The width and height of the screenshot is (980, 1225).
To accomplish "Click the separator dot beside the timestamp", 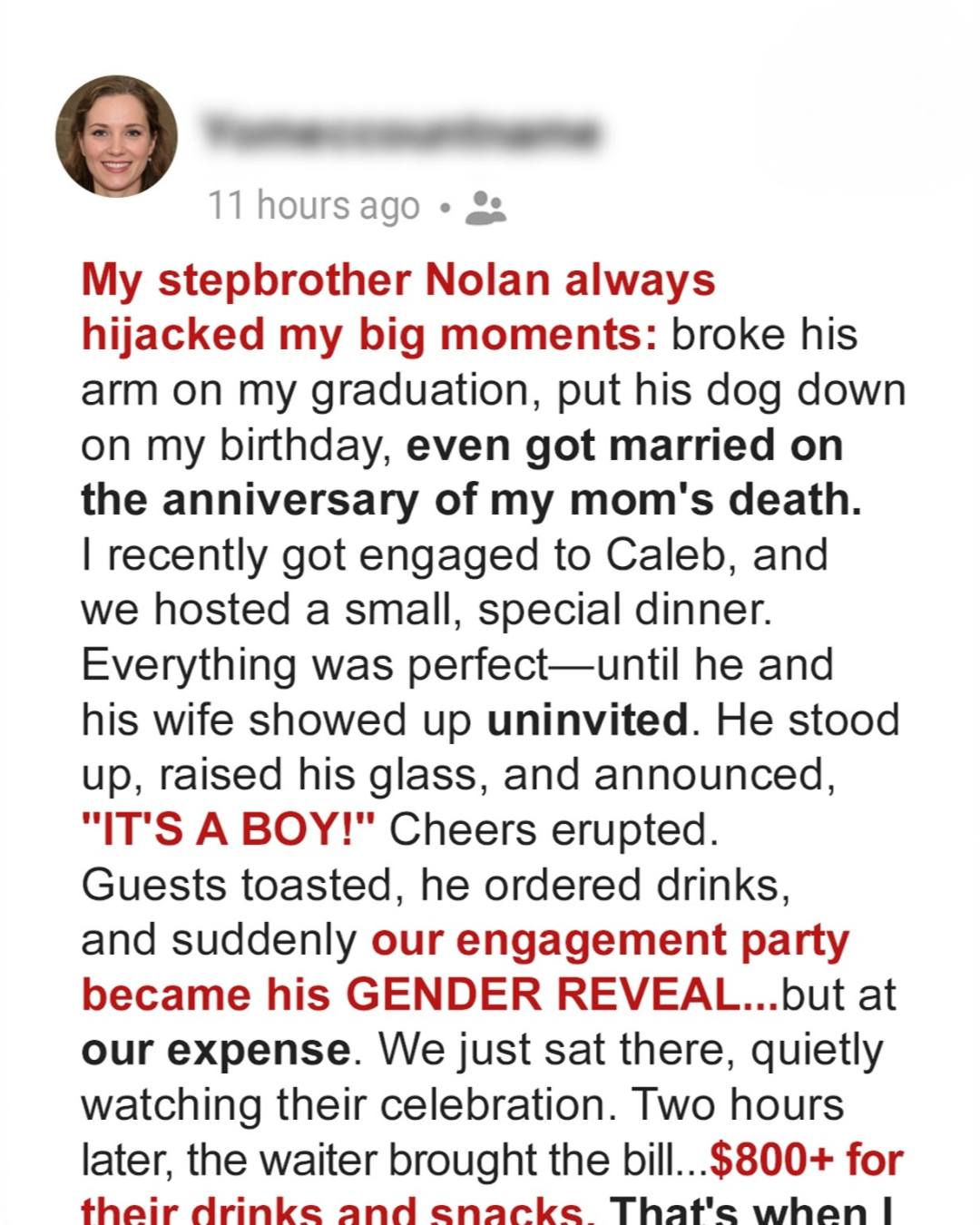I will click(x=444, y=208).
